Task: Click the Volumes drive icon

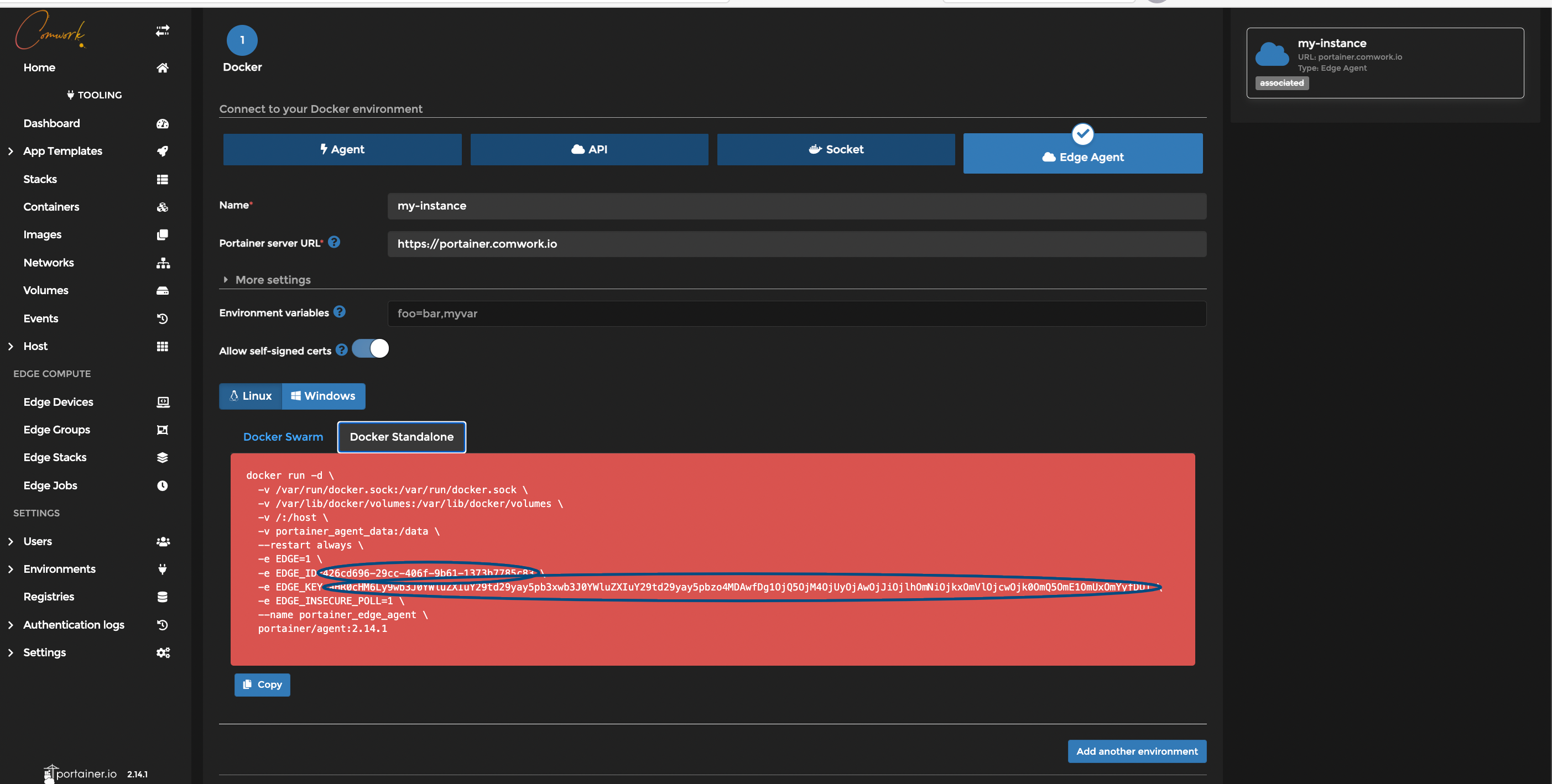Action: 163,291
